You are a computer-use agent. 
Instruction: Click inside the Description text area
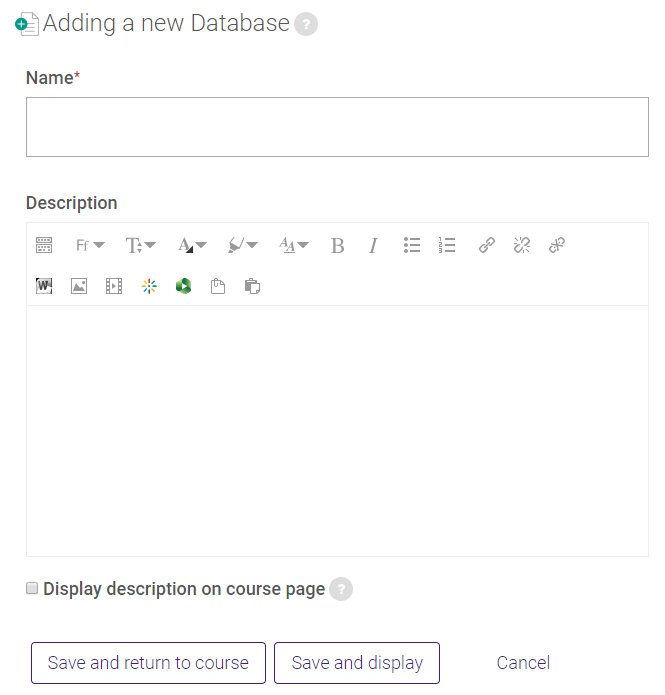pyautogui.click(x=337, y=431)
